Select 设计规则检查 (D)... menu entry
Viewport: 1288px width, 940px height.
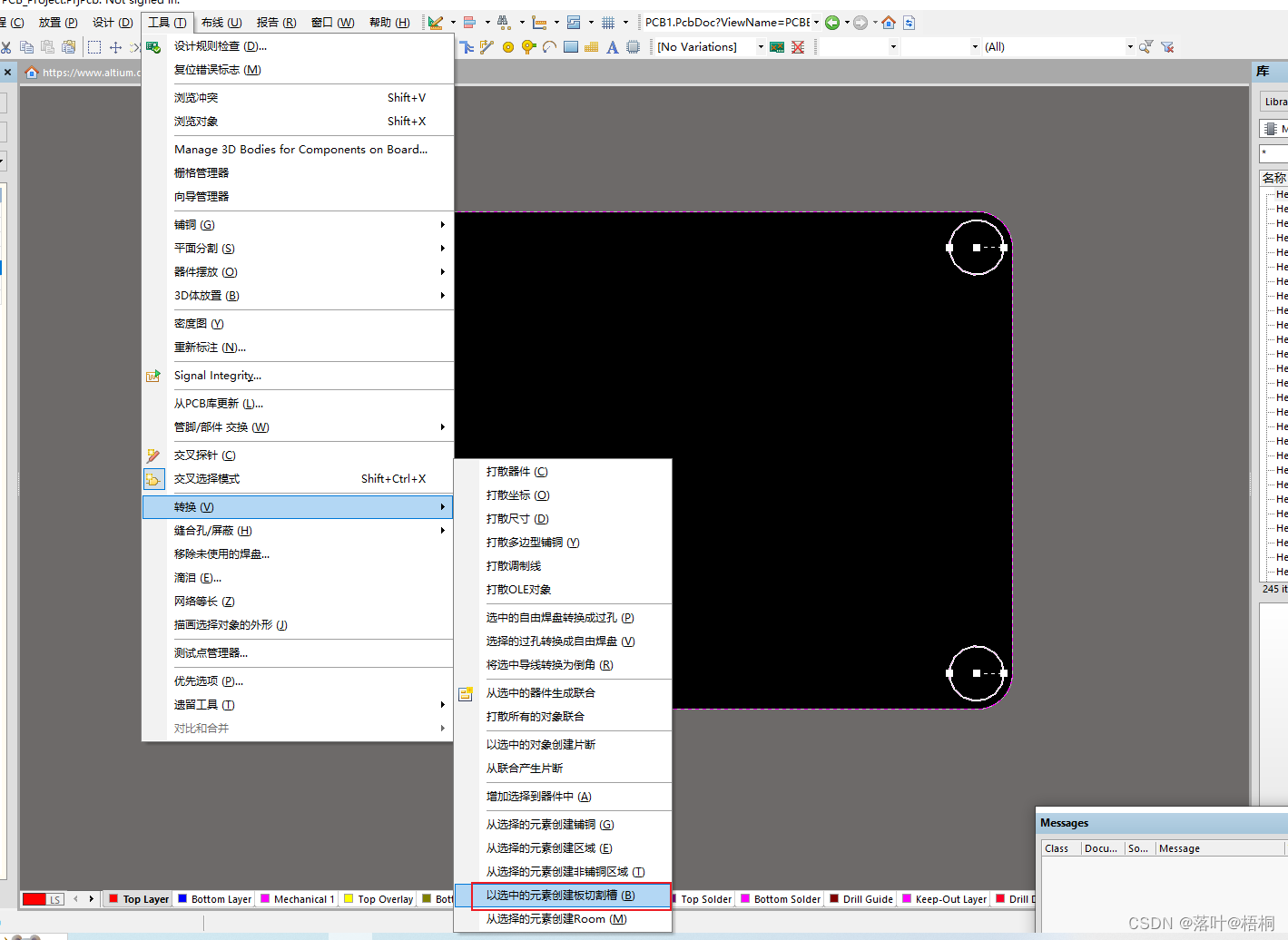[x=298, y=46]
